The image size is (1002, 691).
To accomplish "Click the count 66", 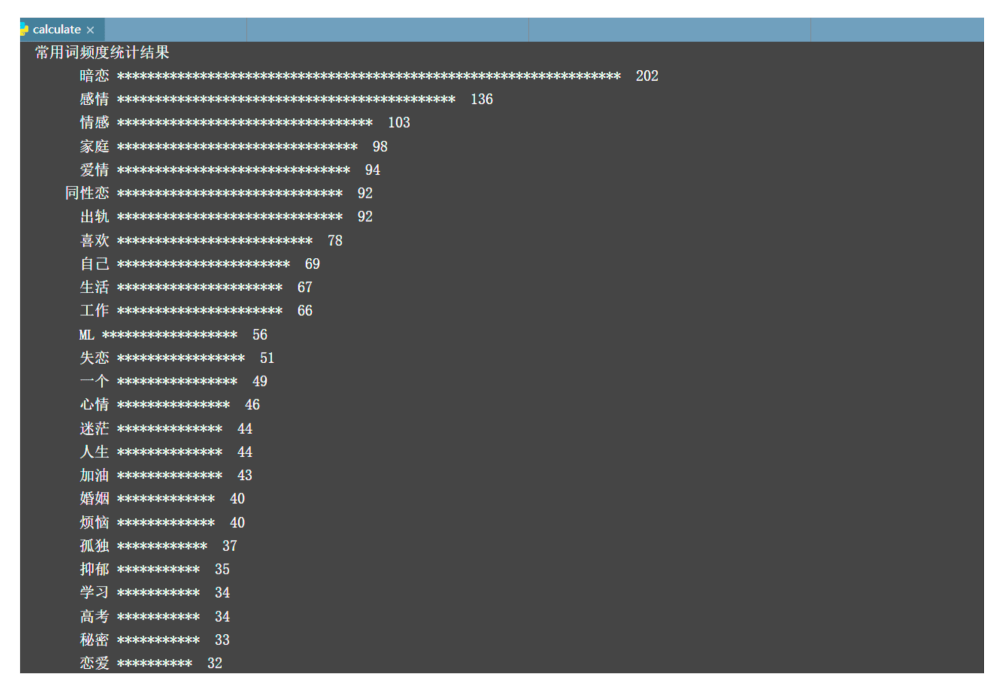I will (x=305, y=311).
